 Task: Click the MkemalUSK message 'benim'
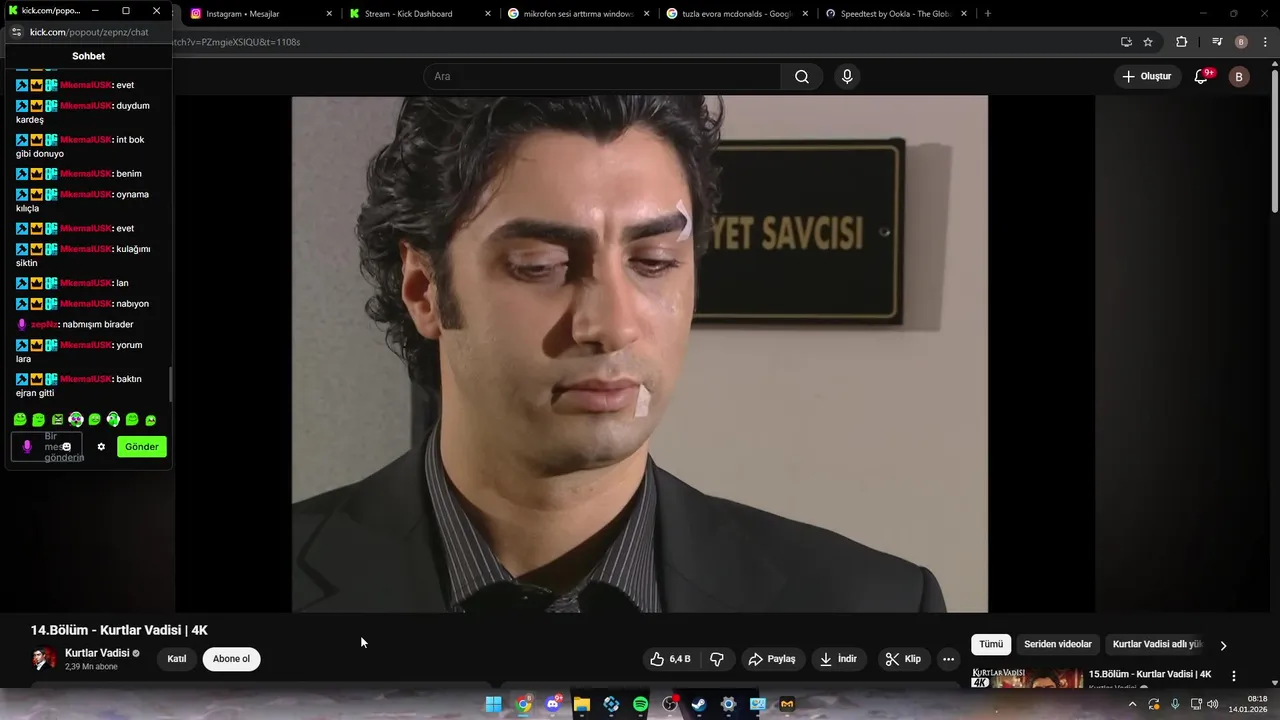click(x=129, y=174)
